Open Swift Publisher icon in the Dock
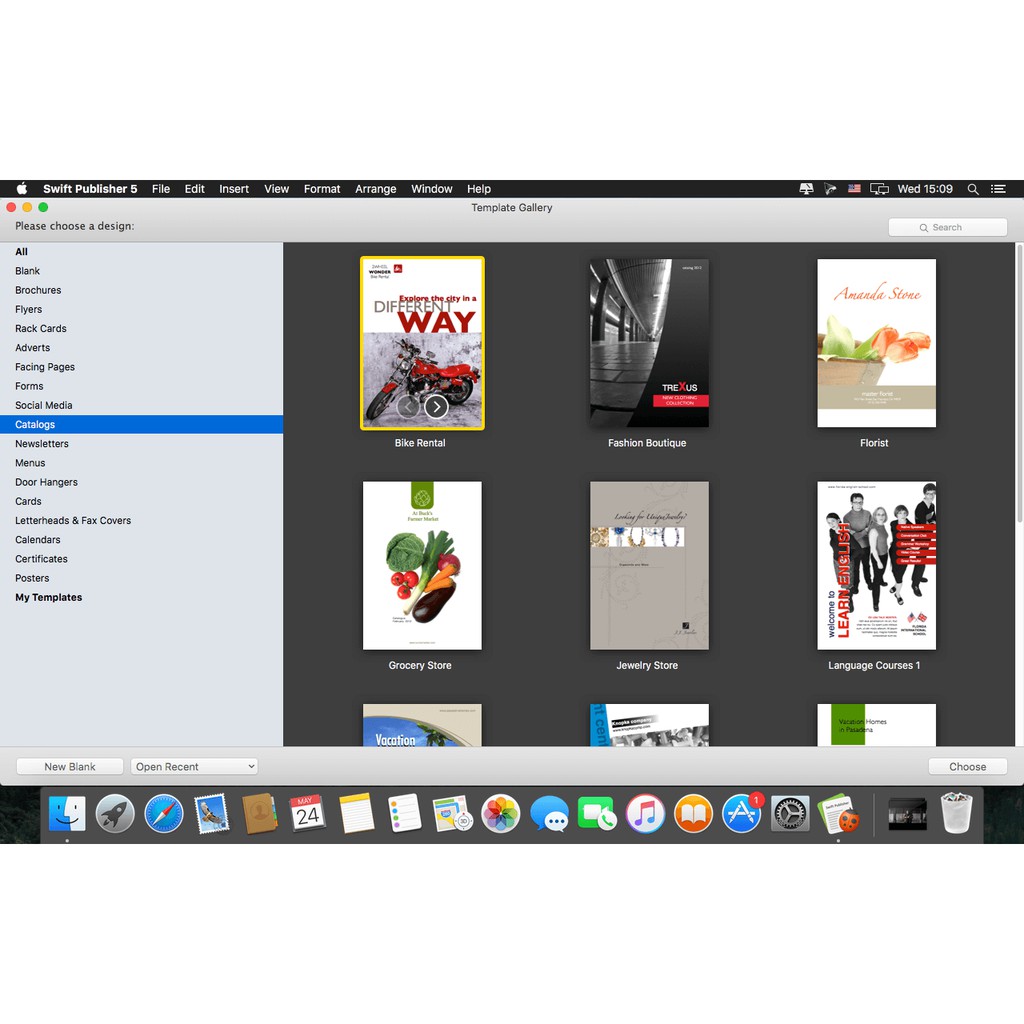 838,814
